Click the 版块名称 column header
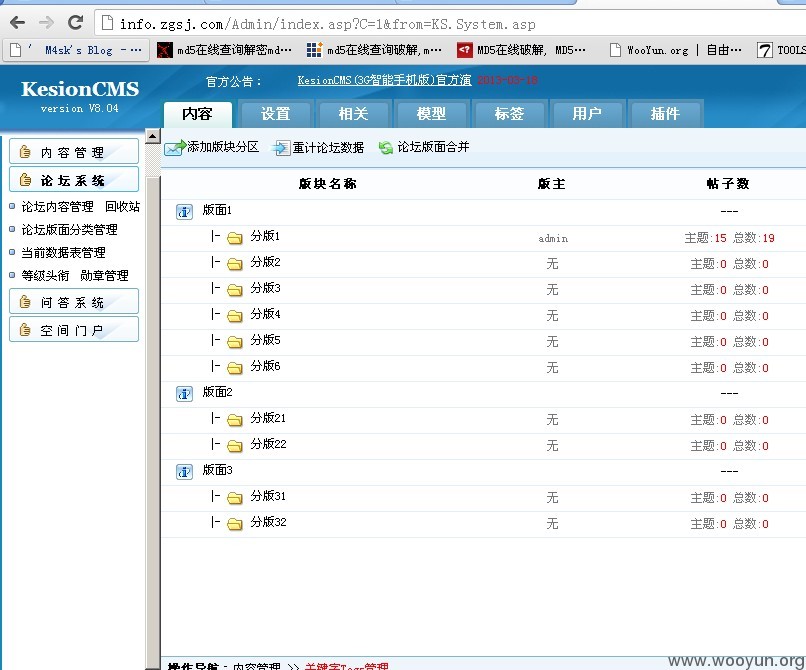 327,184
